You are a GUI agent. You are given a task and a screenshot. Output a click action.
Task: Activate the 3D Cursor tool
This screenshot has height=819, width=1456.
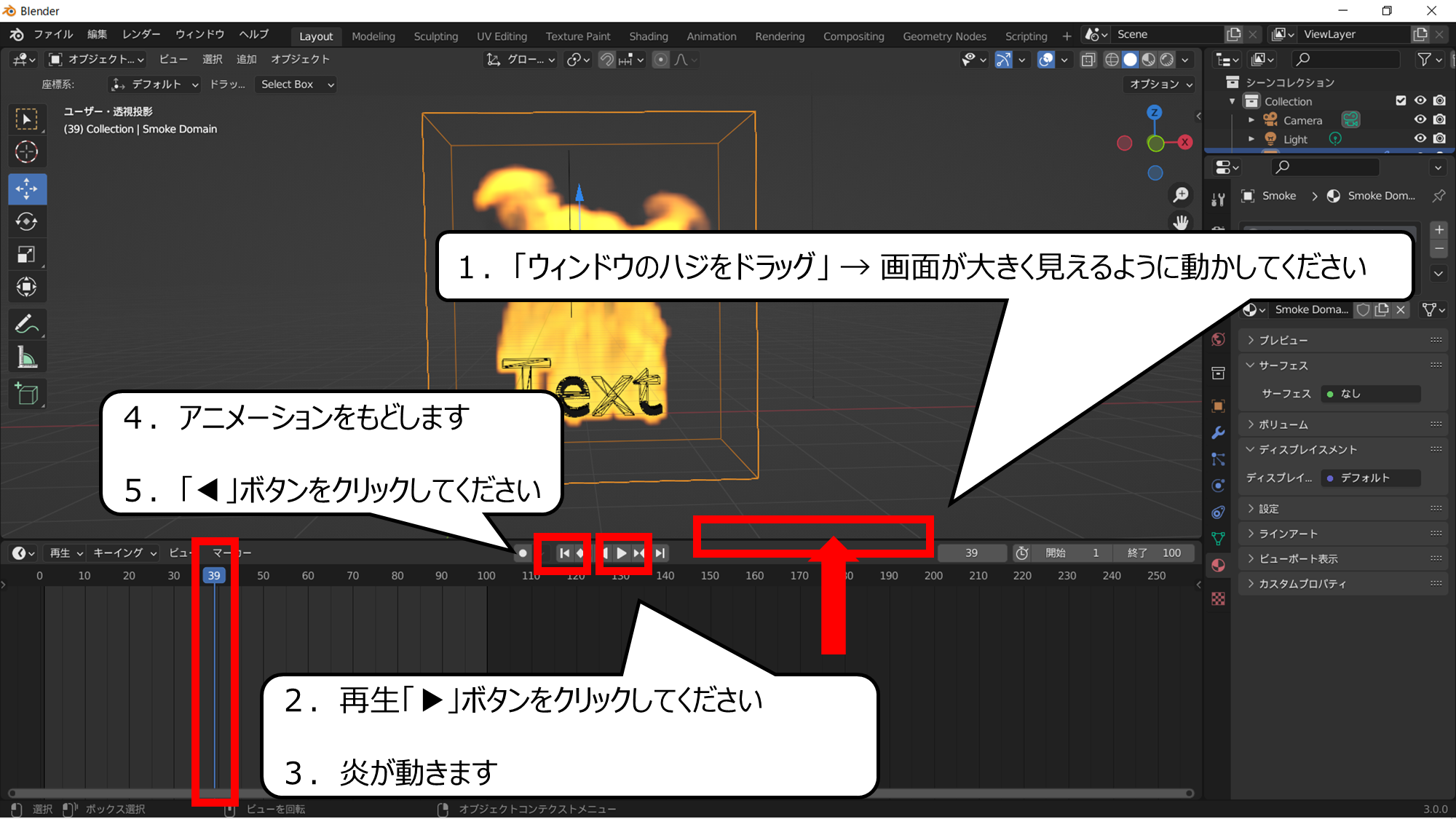pos(27,152)
